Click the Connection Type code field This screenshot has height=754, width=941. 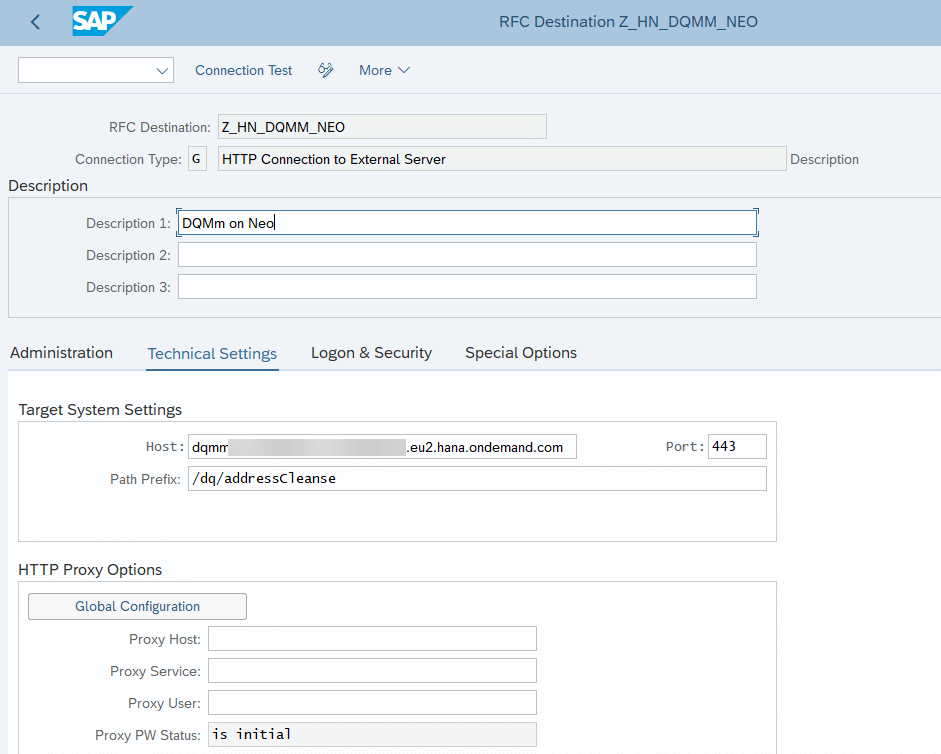pyautogui.click(x=197, y=159)
